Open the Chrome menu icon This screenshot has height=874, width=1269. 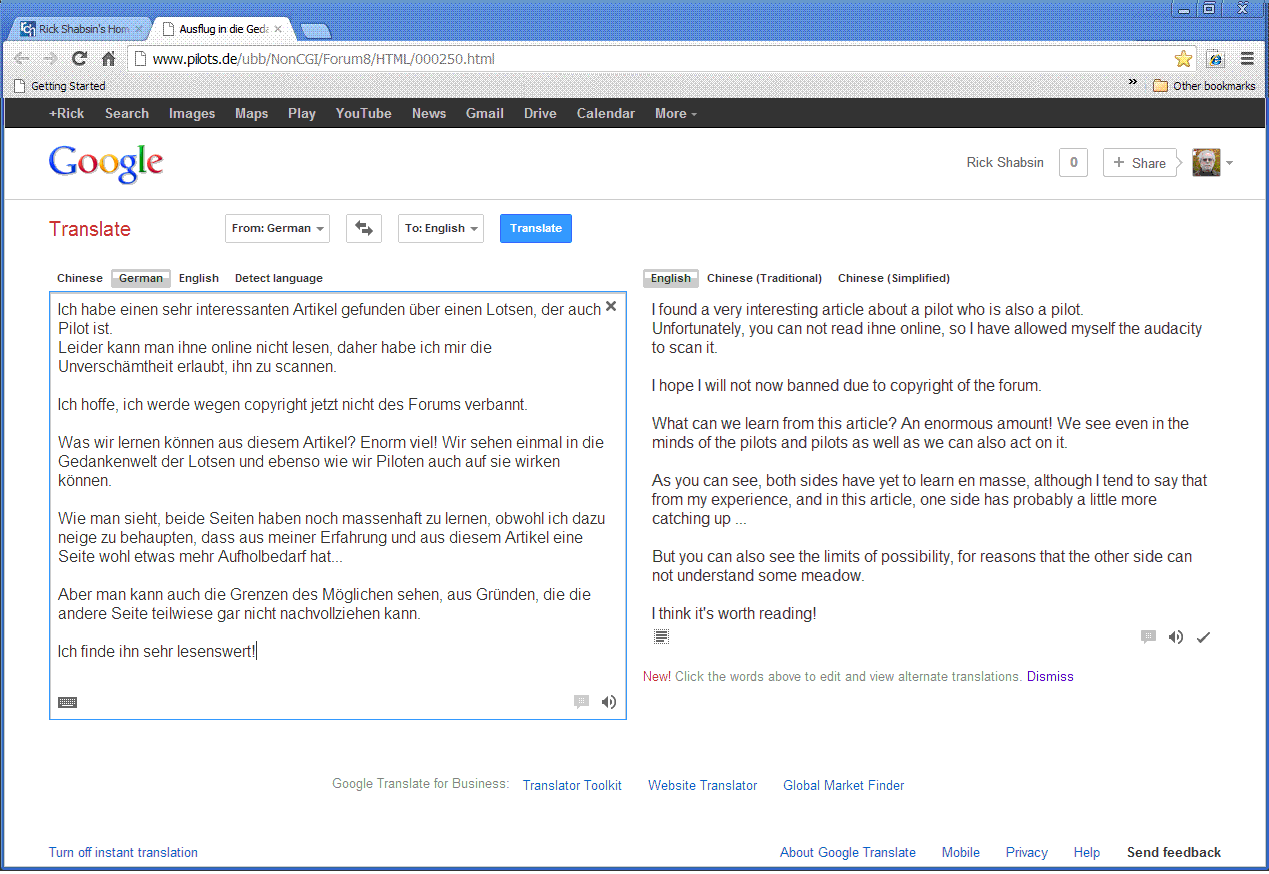(x=1247, y=59)
